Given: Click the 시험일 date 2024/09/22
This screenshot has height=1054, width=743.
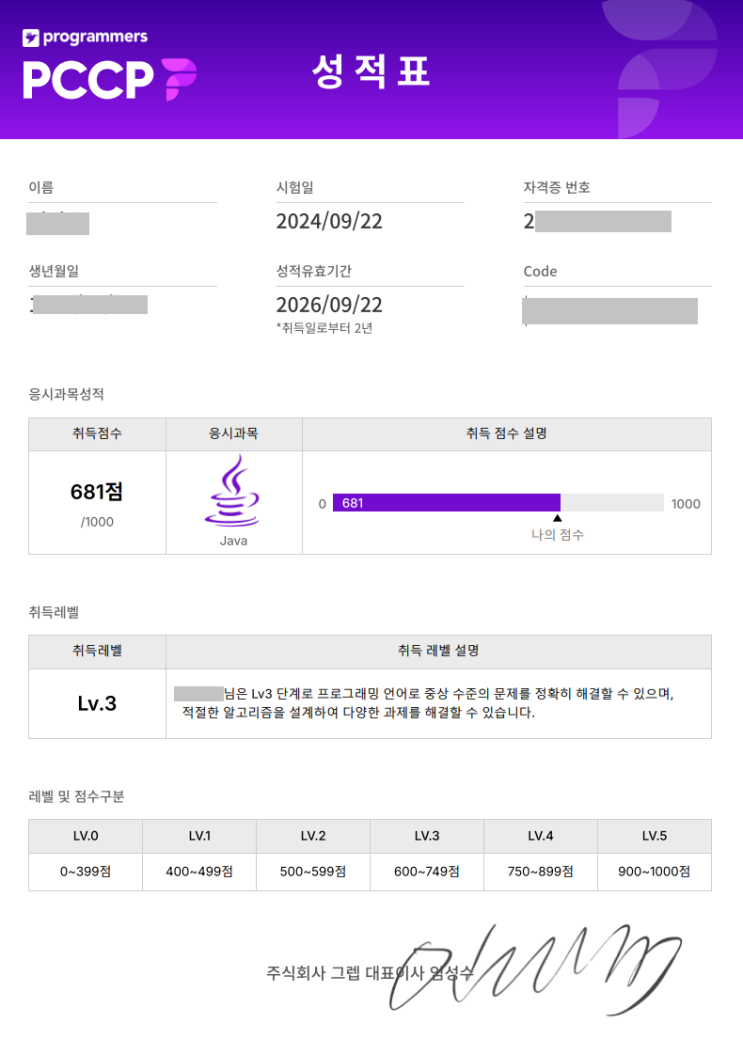Looking at the screenshot, I should pos(329,222).
